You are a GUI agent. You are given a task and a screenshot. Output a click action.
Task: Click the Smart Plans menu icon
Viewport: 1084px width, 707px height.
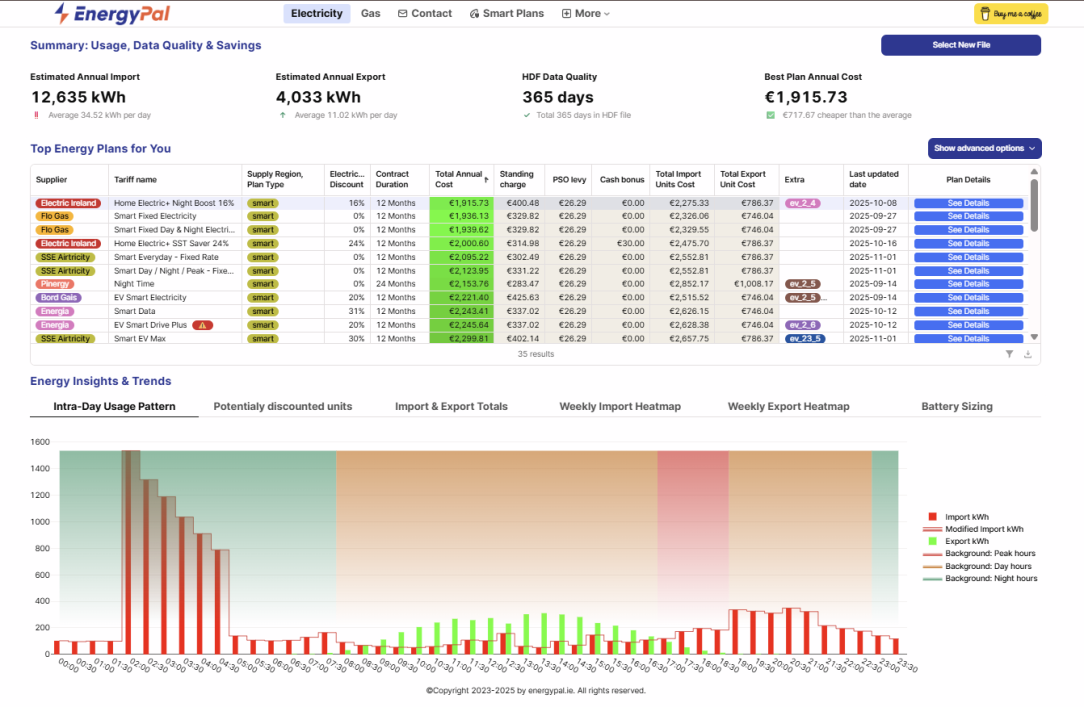coord(474,13)
